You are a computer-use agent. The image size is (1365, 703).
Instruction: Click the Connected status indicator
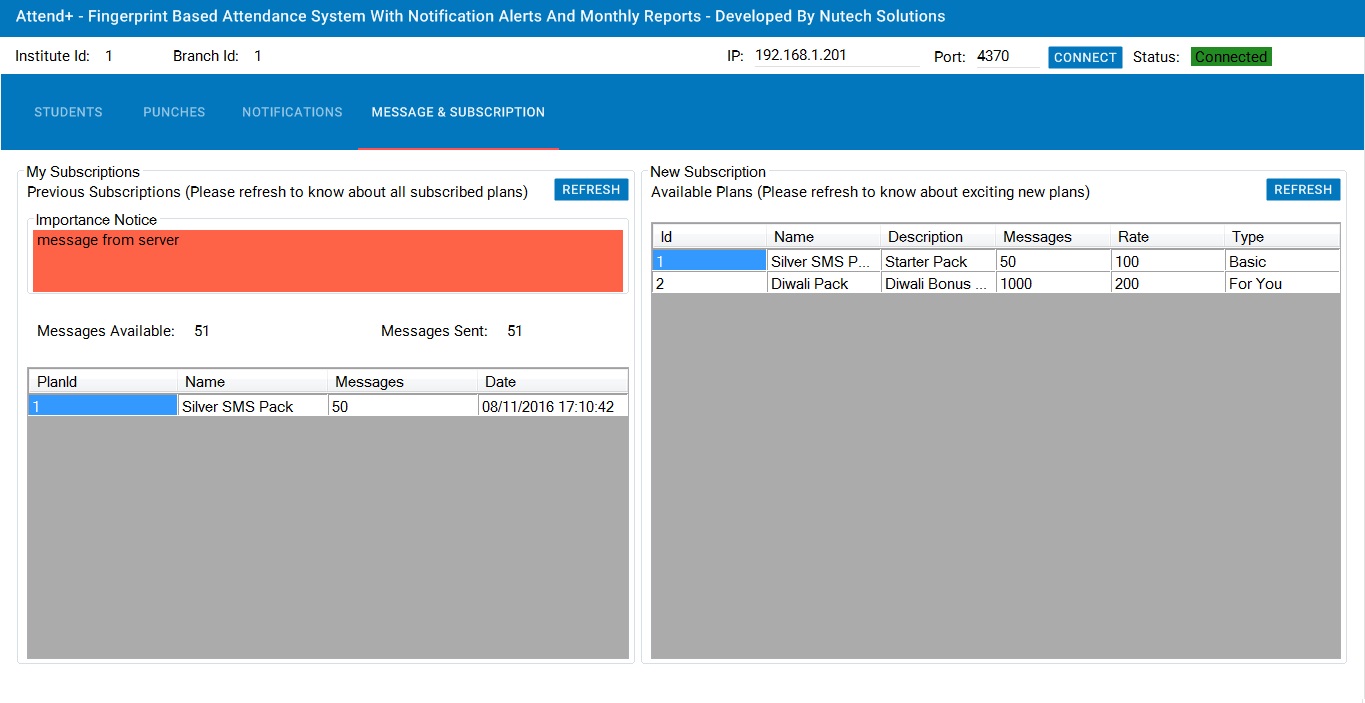point(1231,57)
